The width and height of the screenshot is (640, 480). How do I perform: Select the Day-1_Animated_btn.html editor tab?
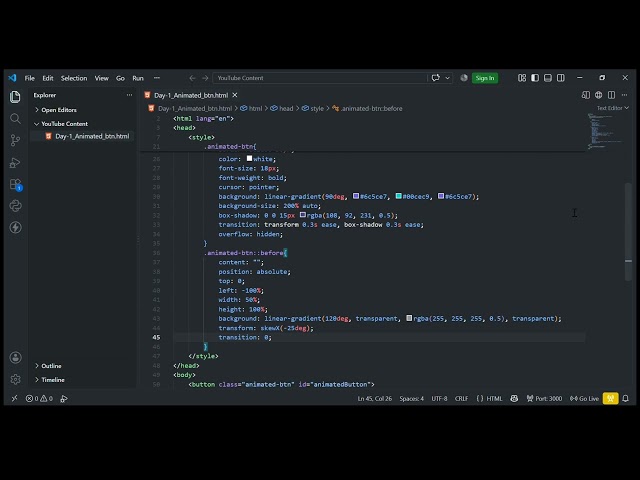point(191,95)
